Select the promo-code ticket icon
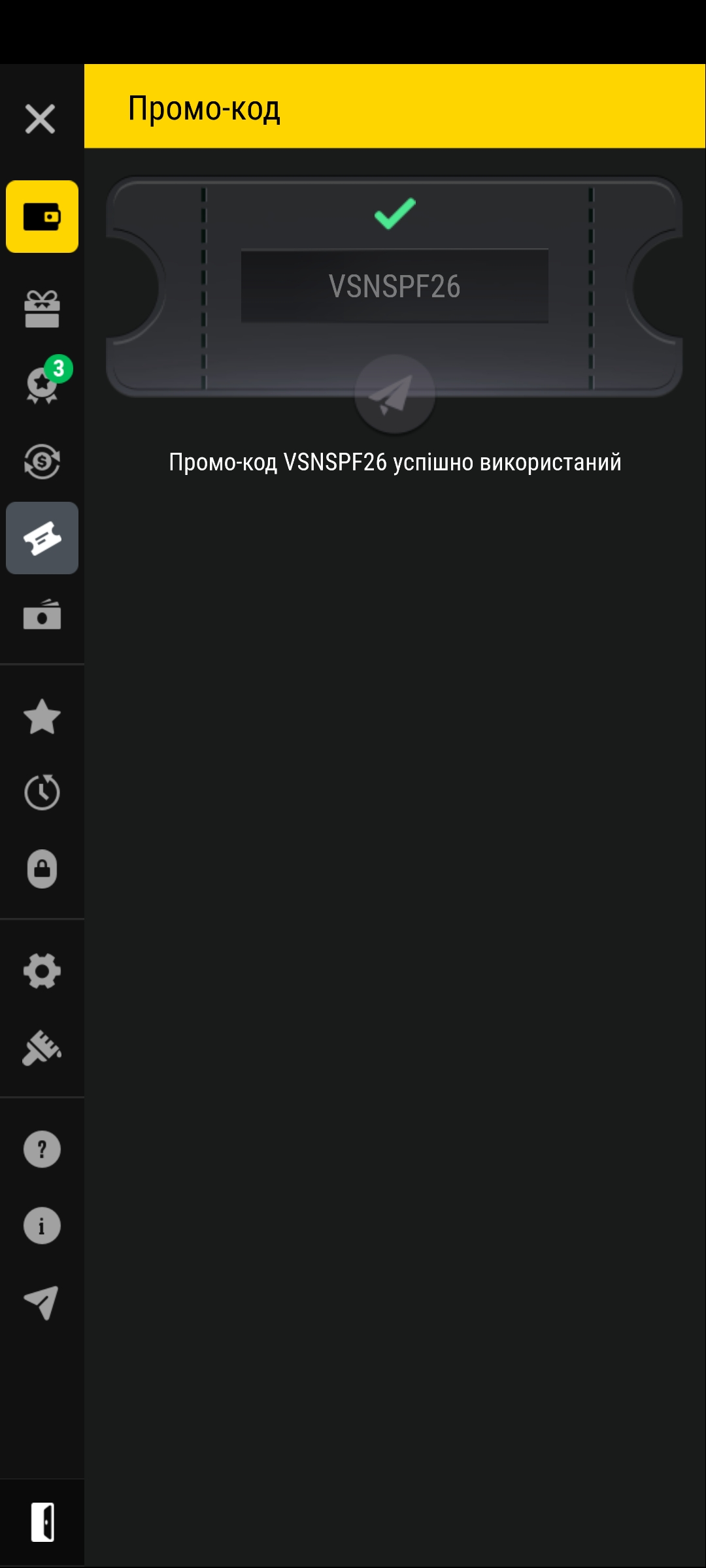 click(42, 538)
